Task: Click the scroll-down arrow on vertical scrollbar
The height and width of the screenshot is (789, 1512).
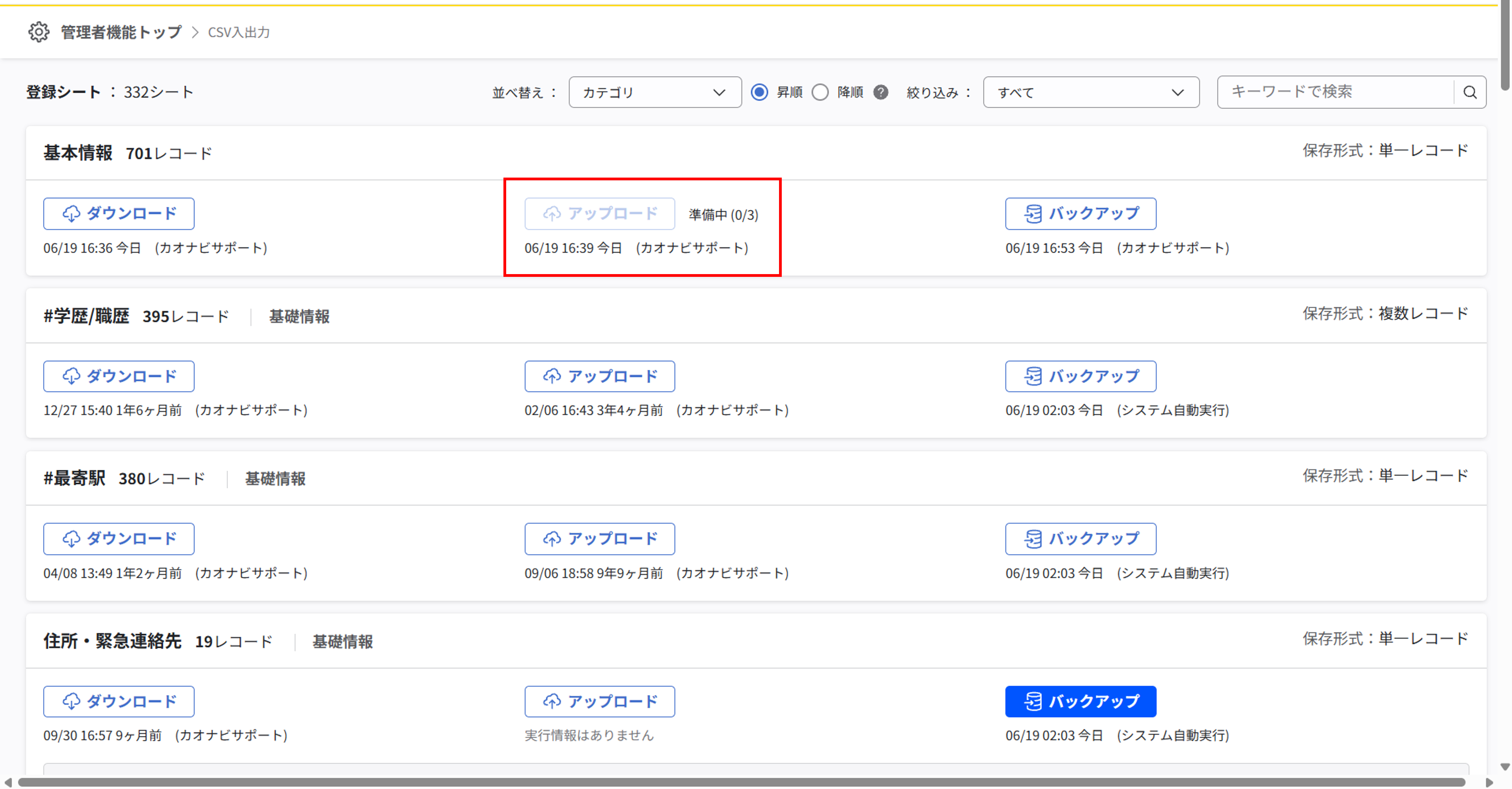Action: point(1505,767)
